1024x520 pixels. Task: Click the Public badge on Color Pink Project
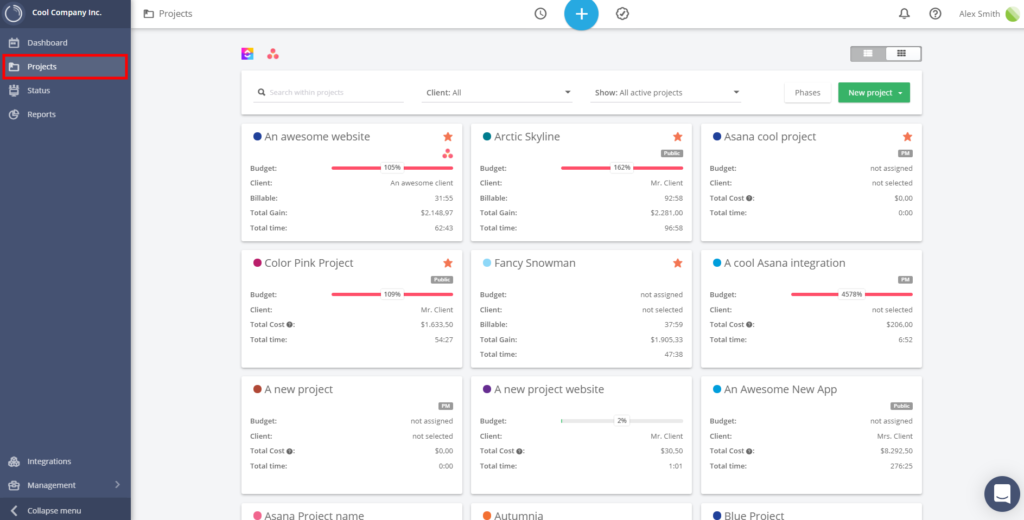(x=442, y=280)
